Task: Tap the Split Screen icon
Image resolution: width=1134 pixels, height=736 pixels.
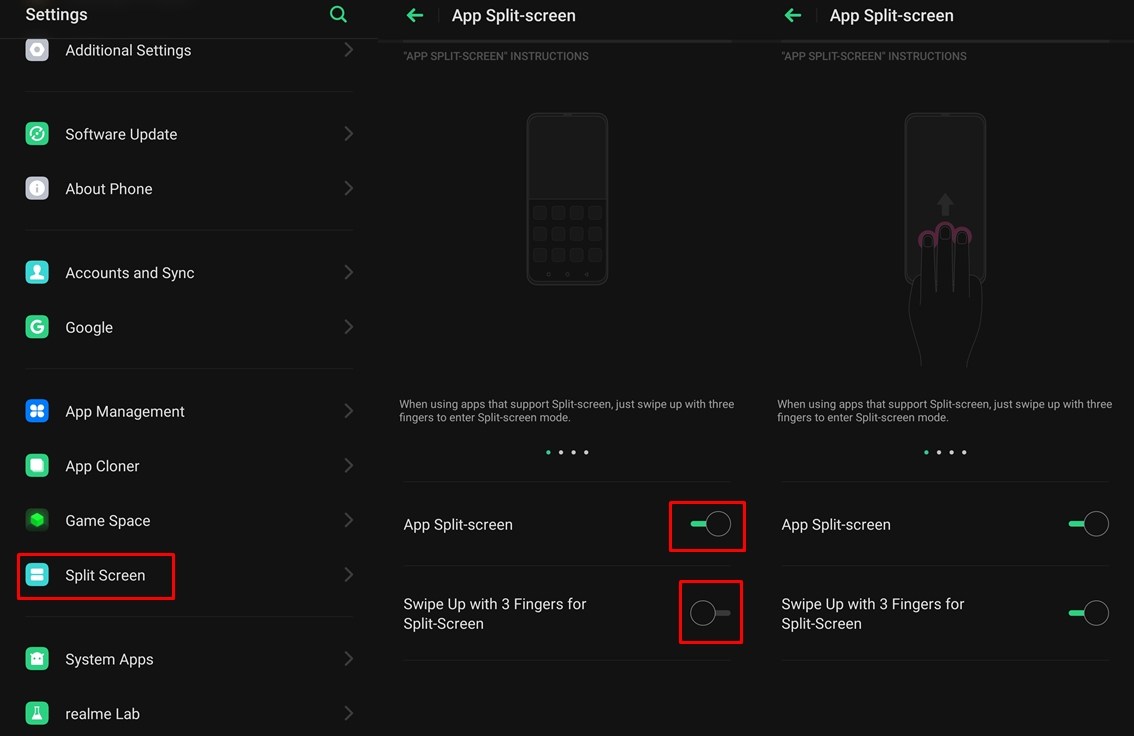Action: click(x=37, y=575)
